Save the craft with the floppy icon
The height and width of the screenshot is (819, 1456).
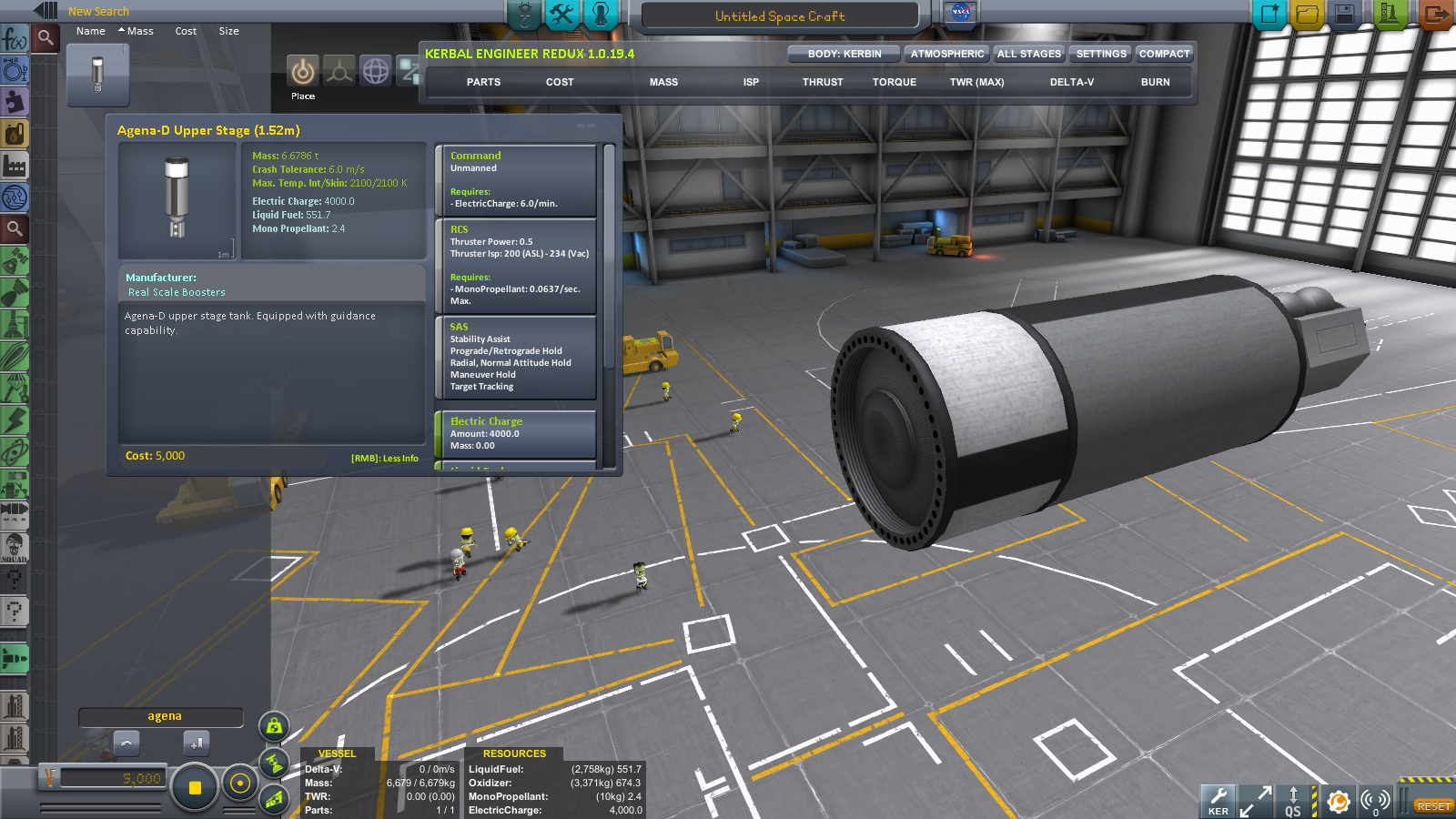tap(1345, 15)
